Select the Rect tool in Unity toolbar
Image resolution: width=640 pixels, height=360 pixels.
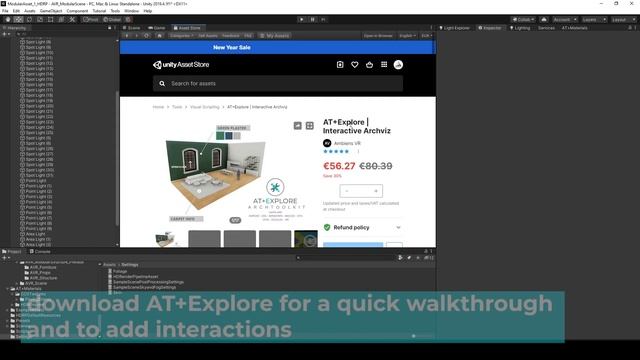click(x=51, y=20)
